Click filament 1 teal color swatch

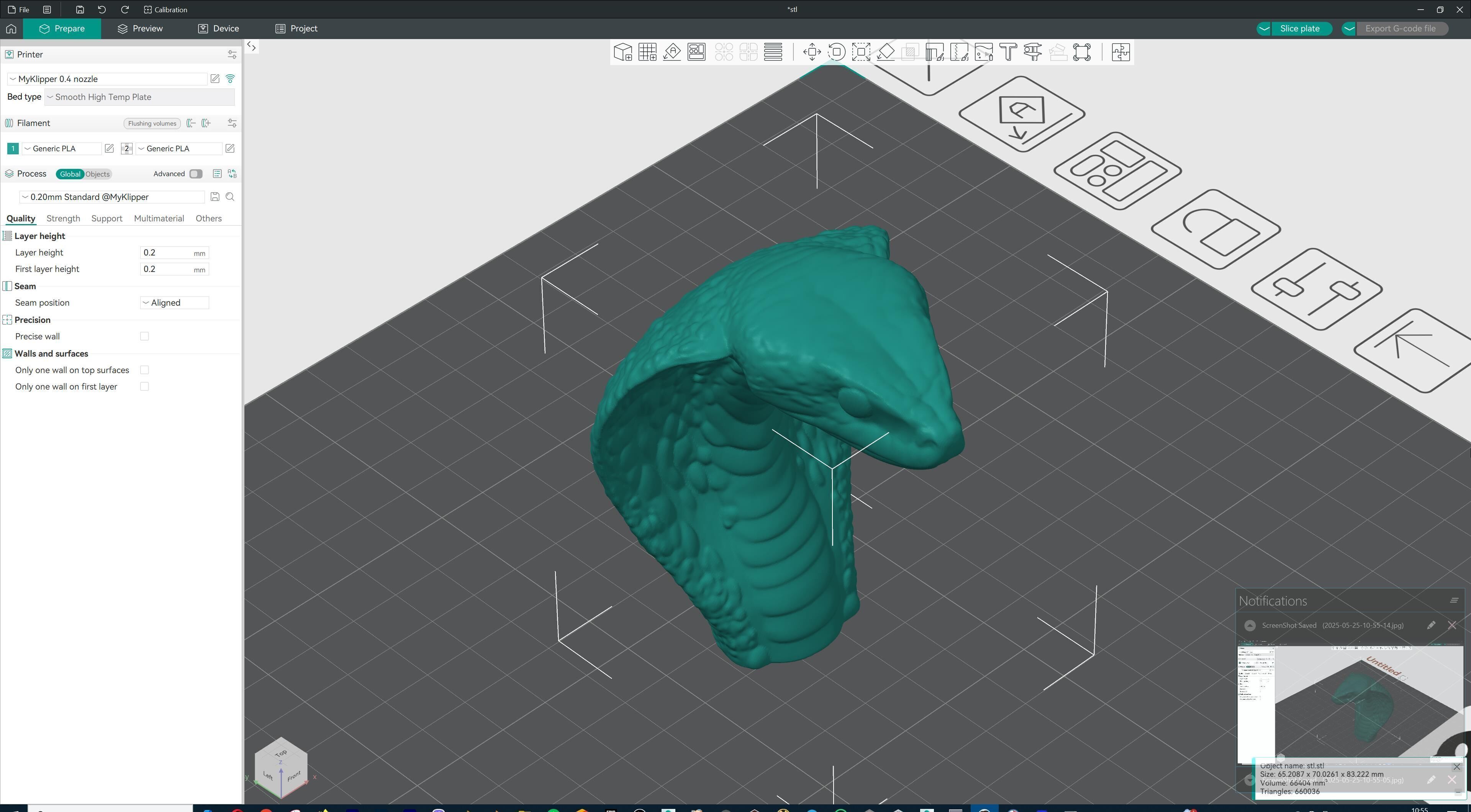coord(13,149)
